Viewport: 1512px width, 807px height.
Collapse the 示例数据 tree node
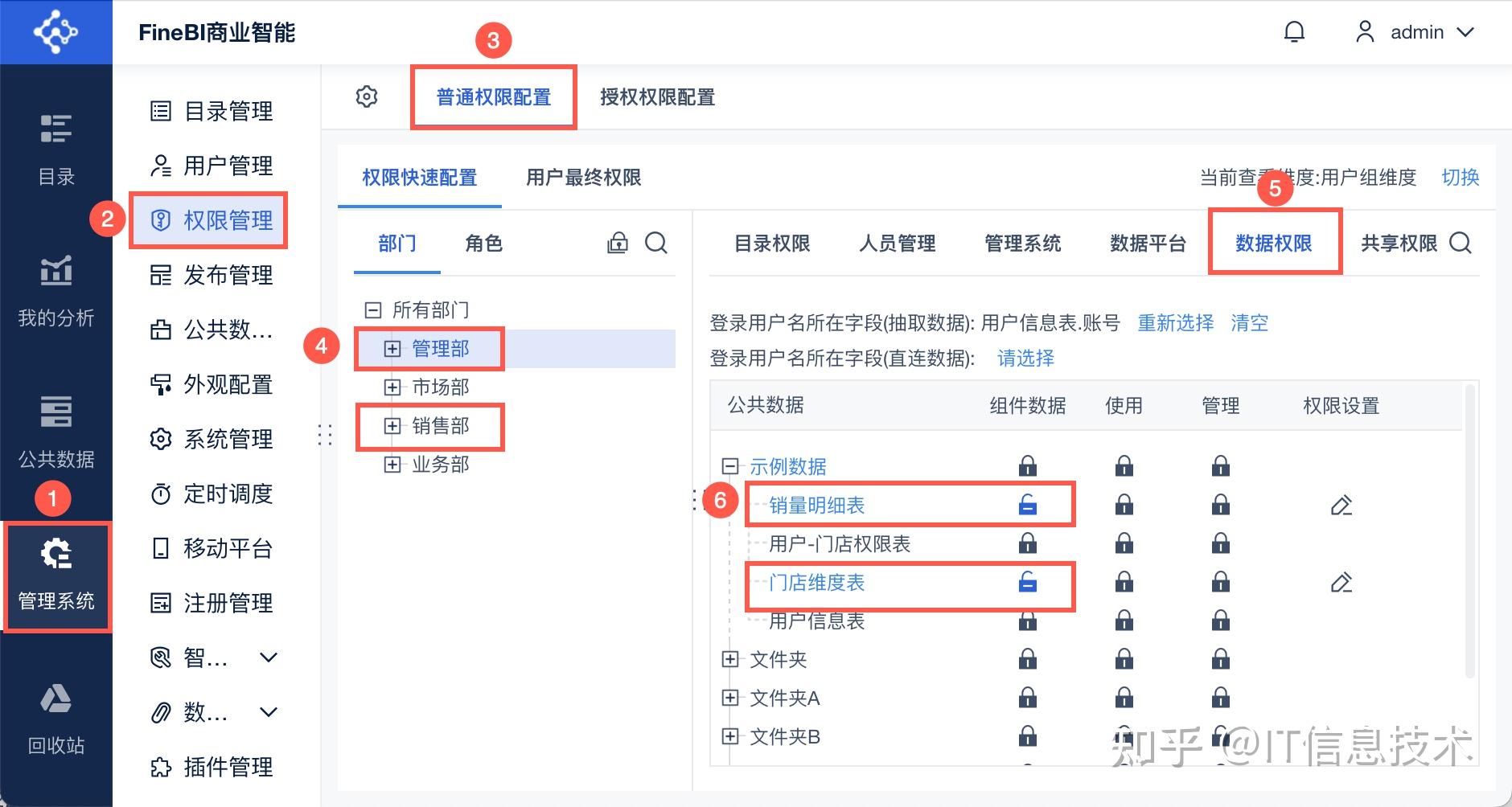point(730,466)
